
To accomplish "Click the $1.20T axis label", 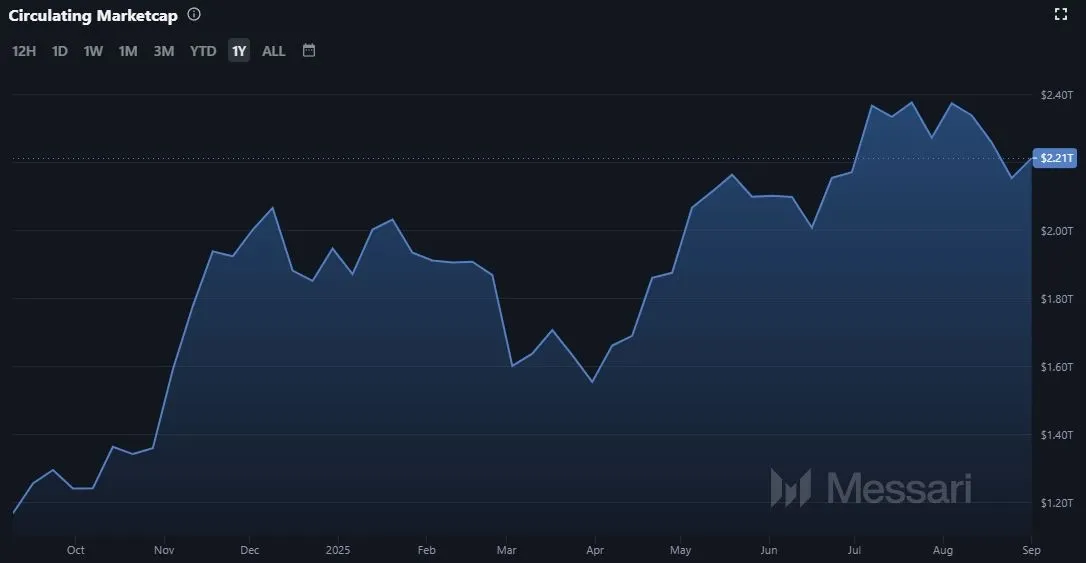I will tap(1057, 503).
